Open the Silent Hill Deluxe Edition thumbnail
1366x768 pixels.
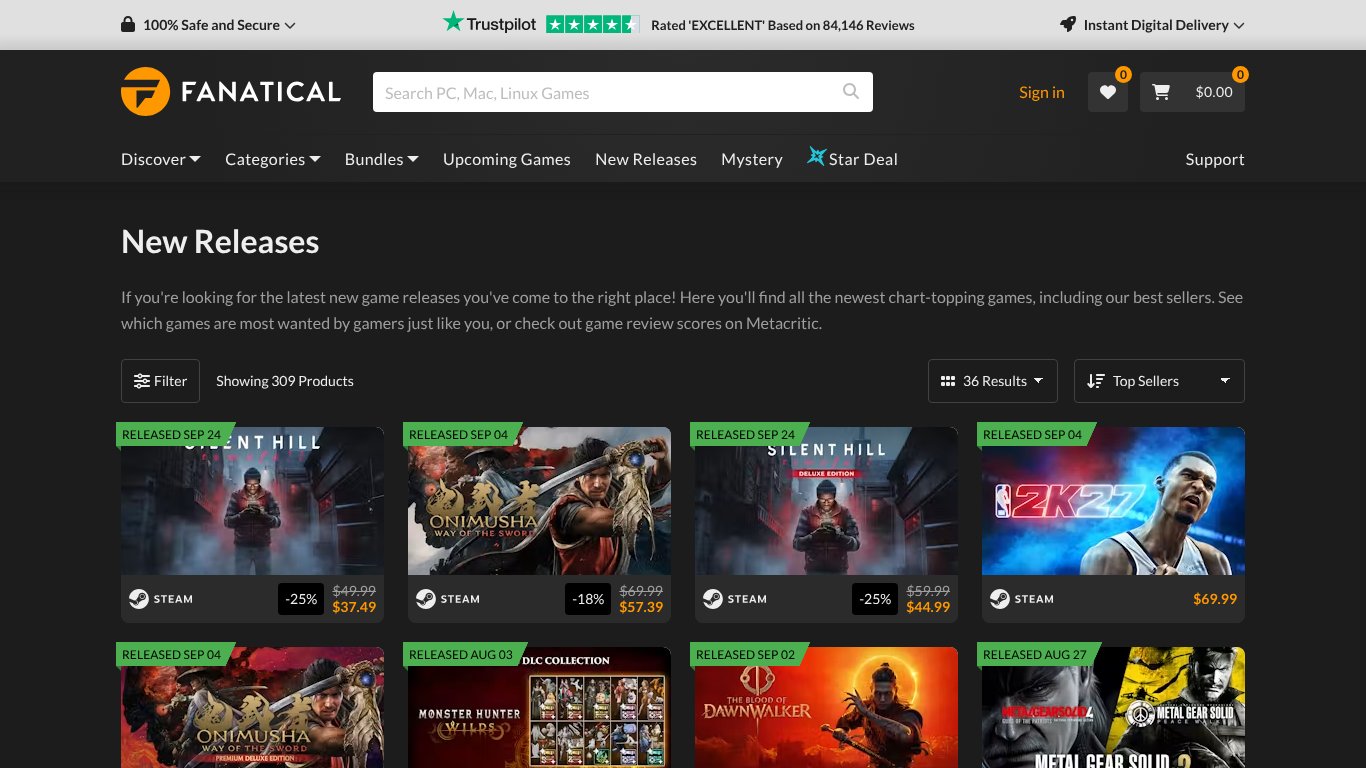coord(826,501)
